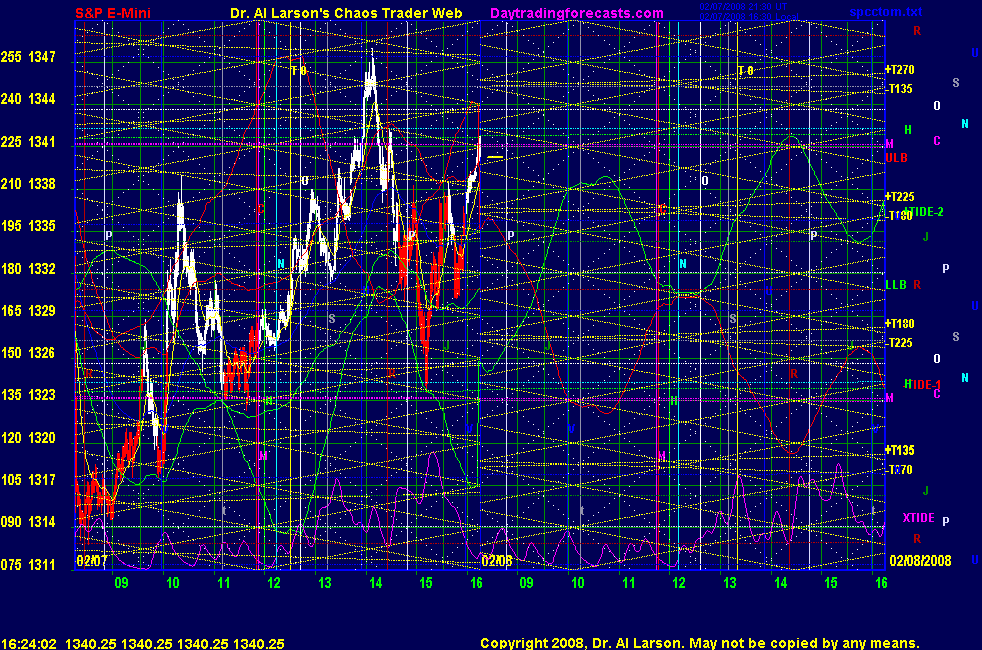Click the "Dr. Al Larson's Chaos Trader Web" heading
Image resolution: width=982 pixels, height=650 pixels.
click(346, 13)
